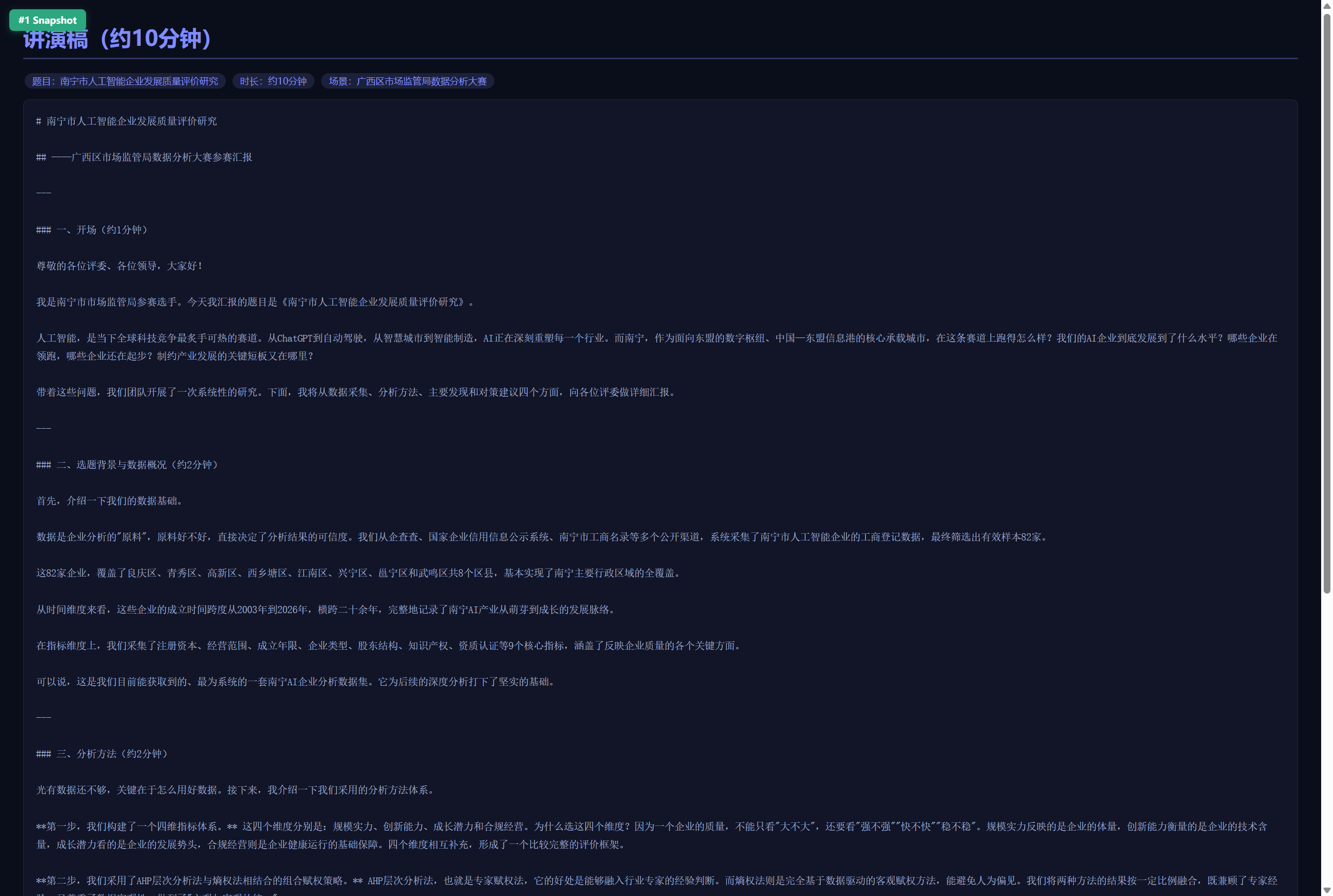Click the paragraph starting 我是南宁市市场监管局参赛选手
Viewport: 1333px width, 896px height.
(255, 302)
